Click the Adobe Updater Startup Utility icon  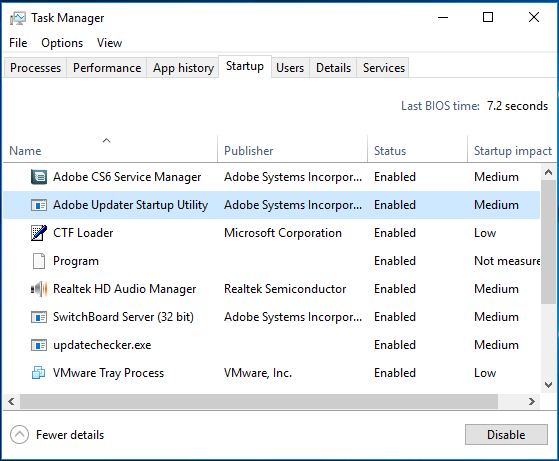(39, 205)
